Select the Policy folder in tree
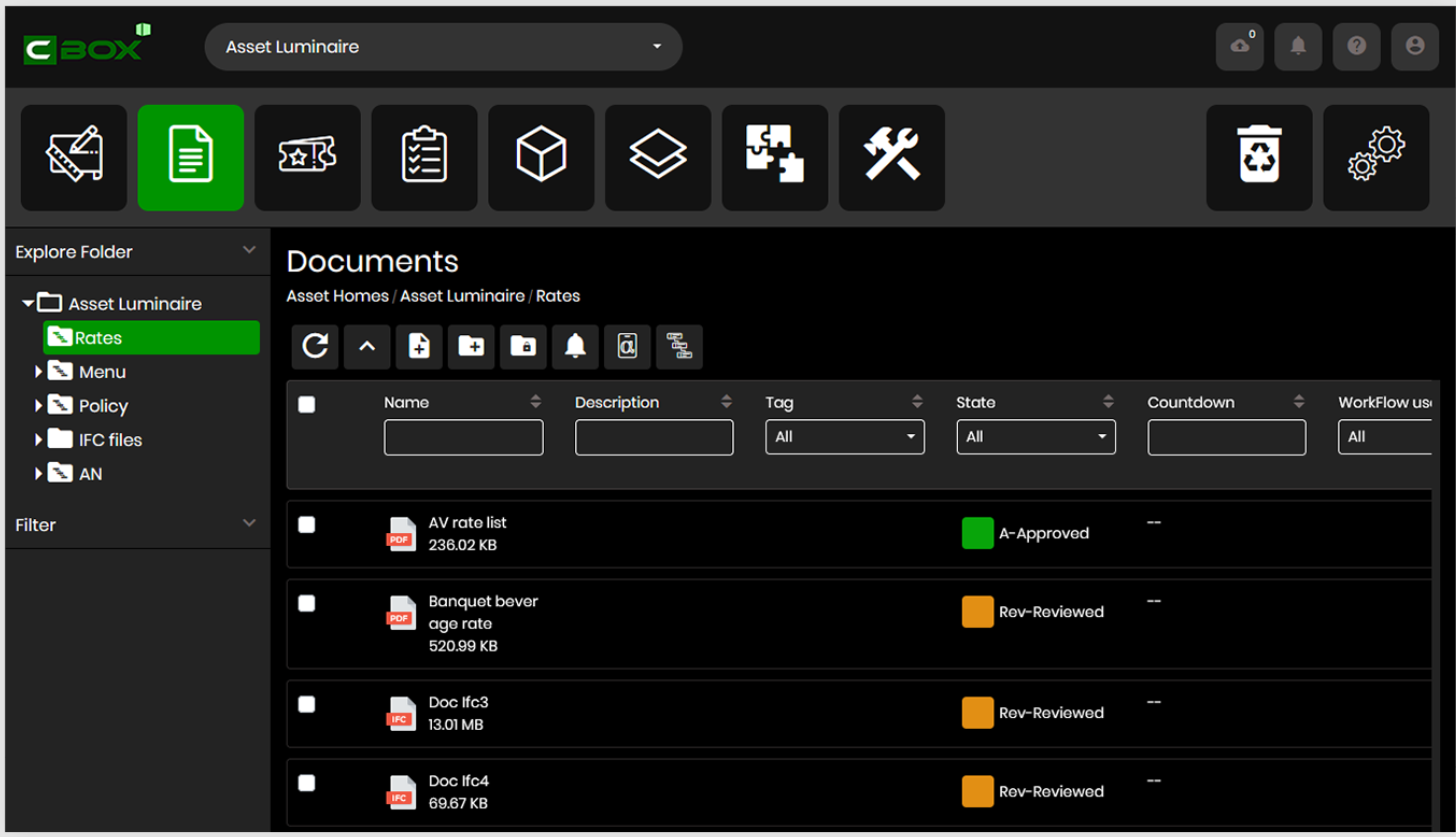The image size is (1456, 837). (x=103, y=406)
